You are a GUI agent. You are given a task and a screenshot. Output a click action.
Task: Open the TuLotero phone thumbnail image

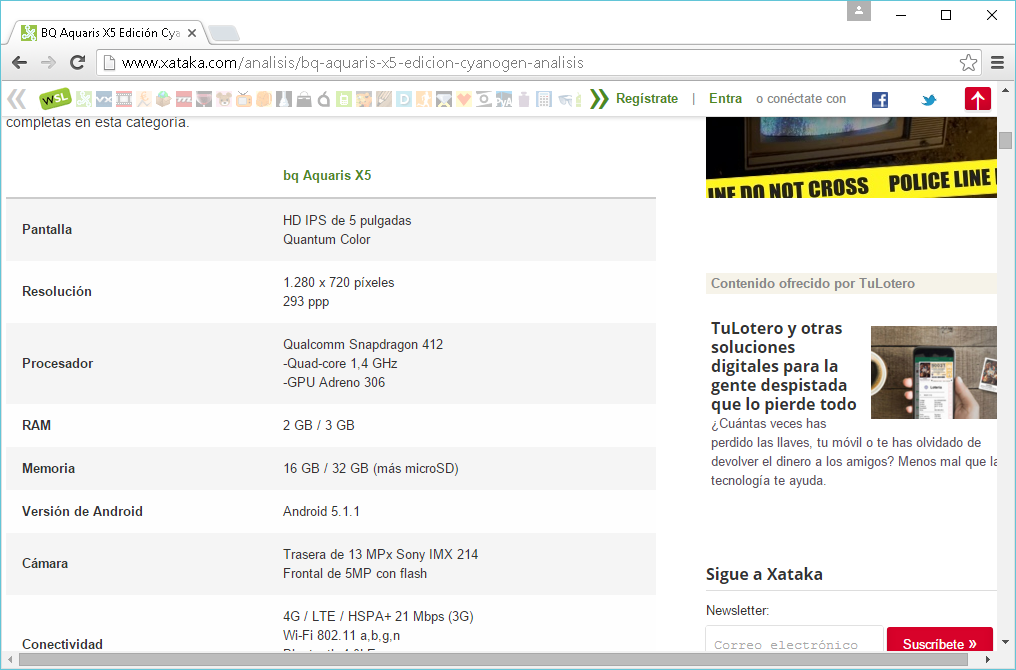point(934,373)
